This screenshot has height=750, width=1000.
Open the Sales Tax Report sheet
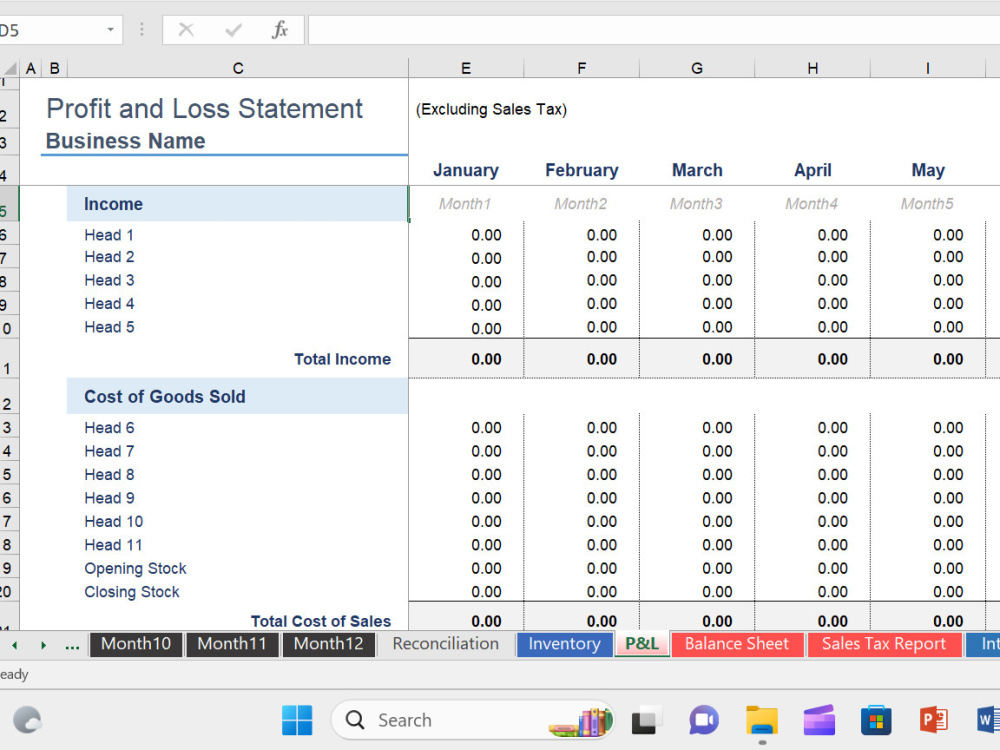[x=884, y=644]
